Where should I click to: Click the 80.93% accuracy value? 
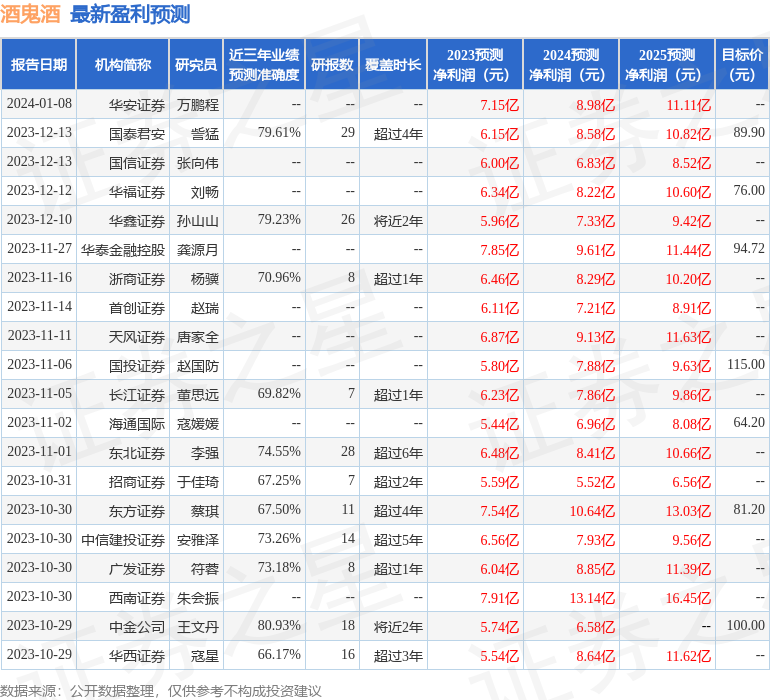[x=279, y=625]
